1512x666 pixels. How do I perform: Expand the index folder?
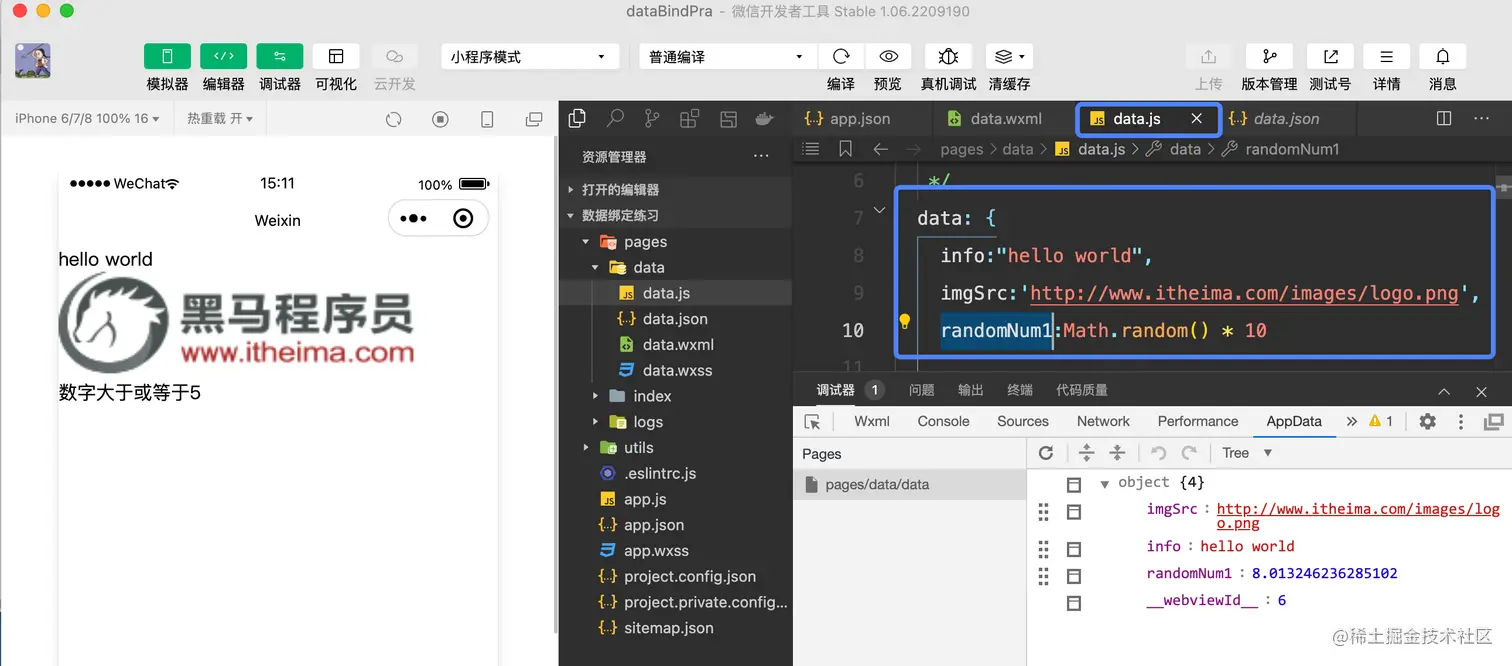(x=676, y=396)
